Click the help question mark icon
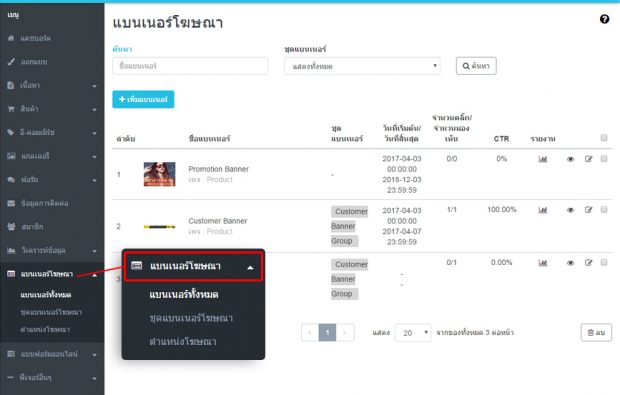 click(604, 19)
